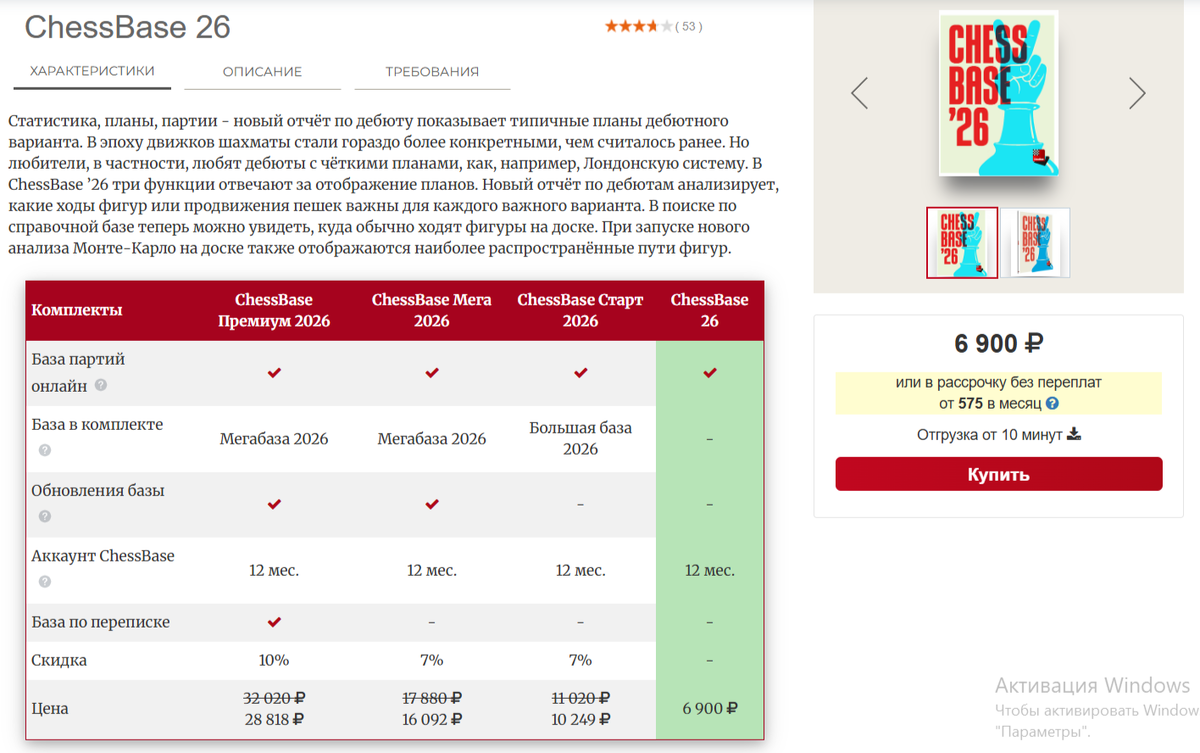Select the first ChessBase '26 thumbnail
This screenshot has height=753, width=1200.
pyautogui.click(x=962, y=243)
